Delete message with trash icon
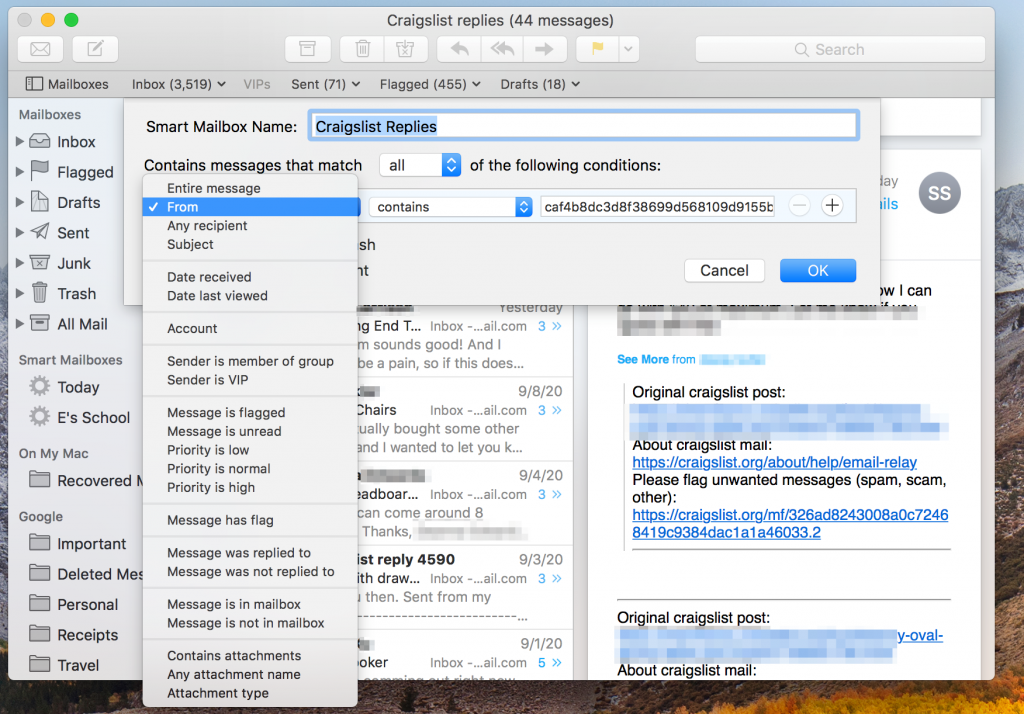This screenshot has width=1024, height=714. (362, 49)
